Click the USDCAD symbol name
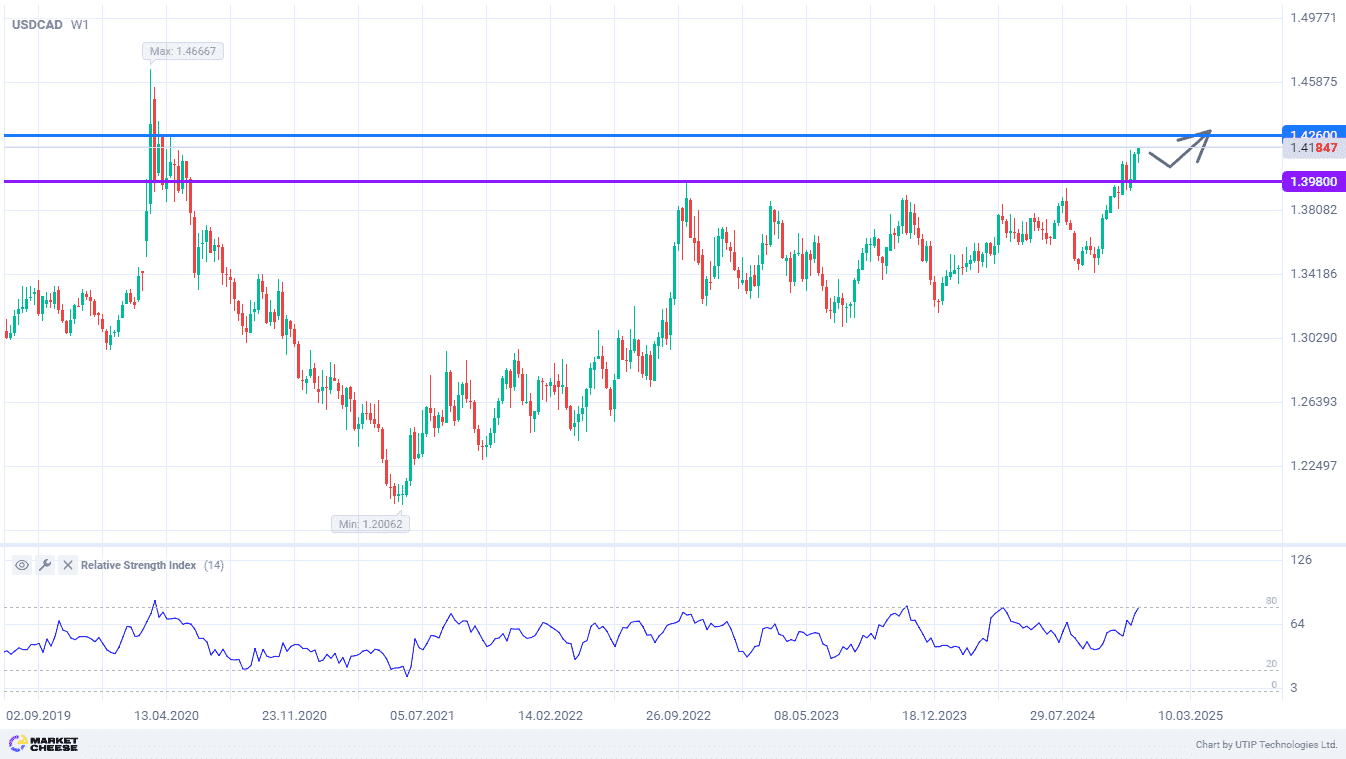Screen dimensions: 1346x759 click(x=36, y=24)
